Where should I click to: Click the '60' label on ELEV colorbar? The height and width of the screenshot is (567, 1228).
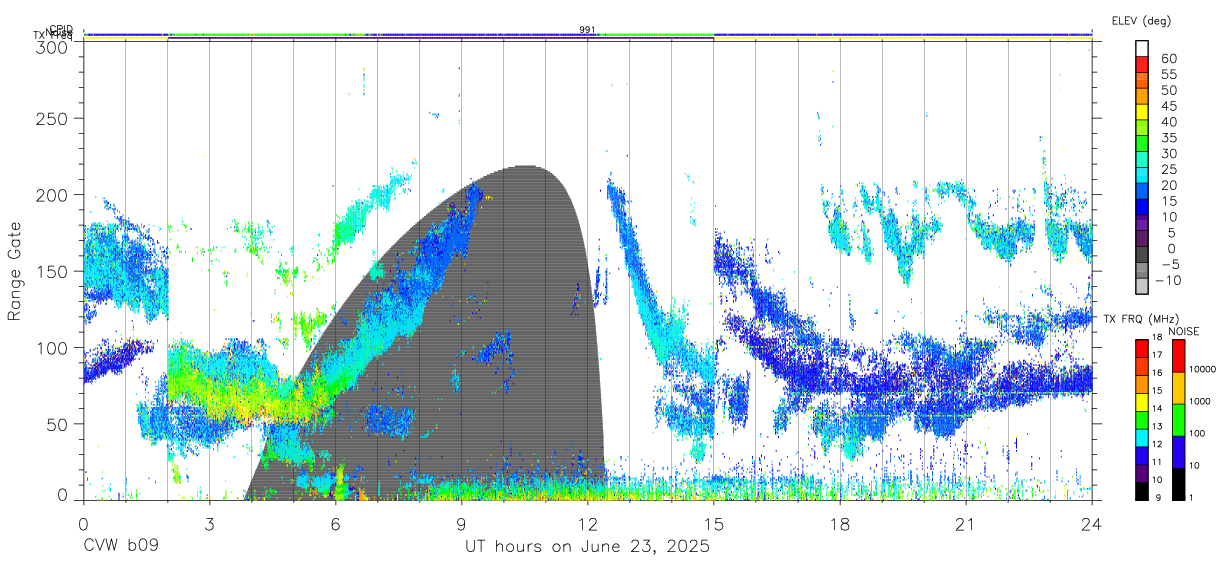[1169, 59]
